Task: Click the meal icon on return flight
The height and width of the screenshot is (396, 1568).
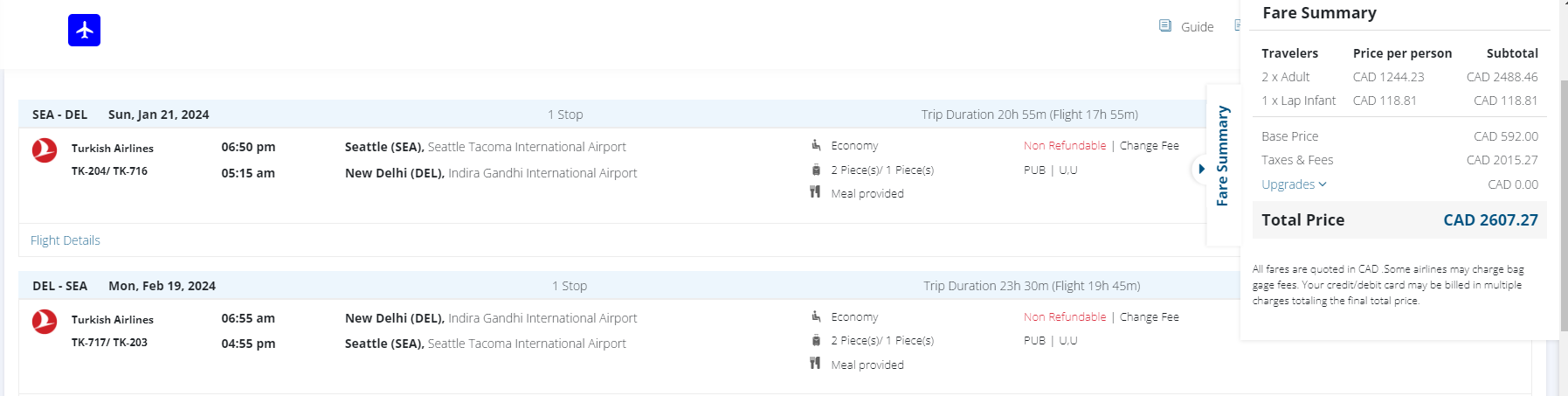Action: pos(815,364)
